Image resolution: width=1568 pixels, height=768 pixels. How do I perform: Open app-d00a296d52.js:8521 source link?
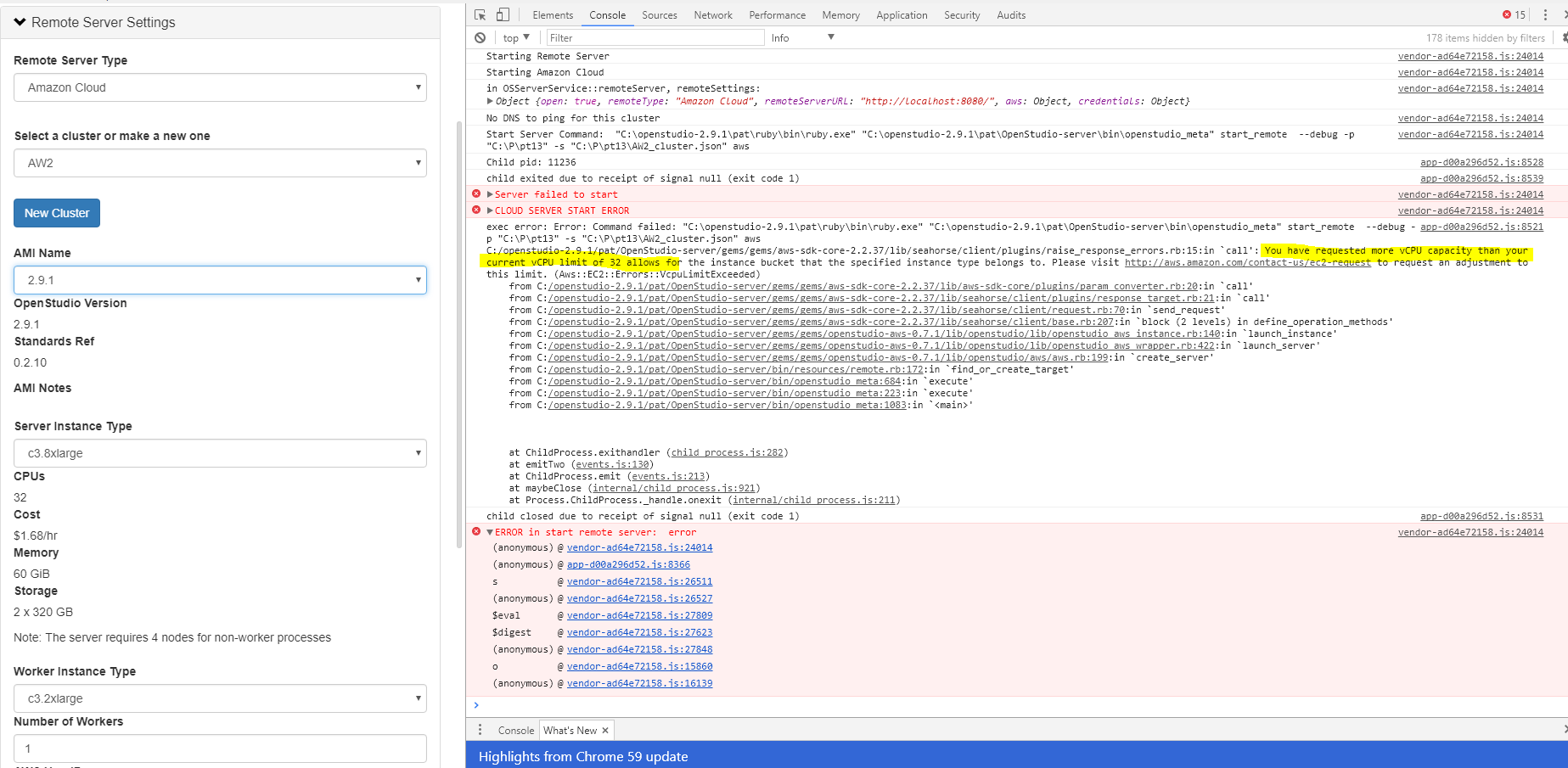1481,227
